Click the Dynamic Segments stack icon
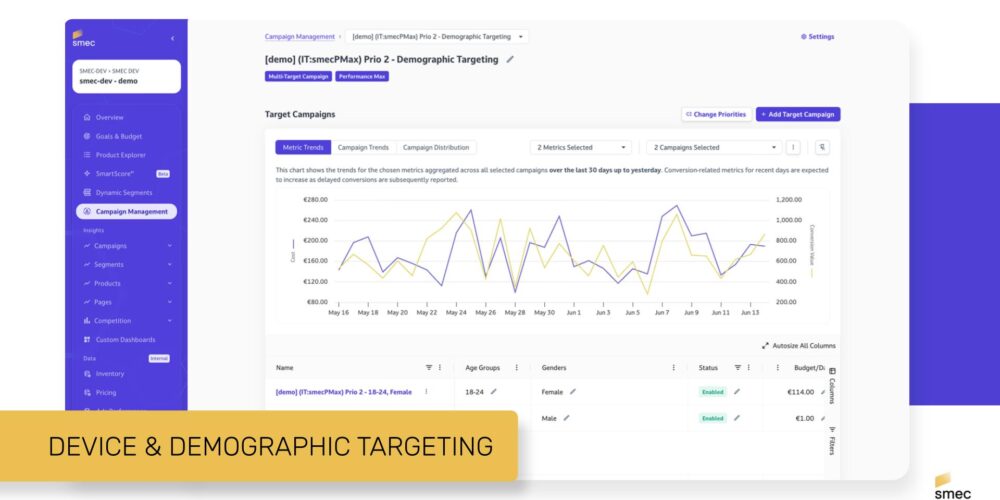 pyautogui.click(x=87, y=193)
